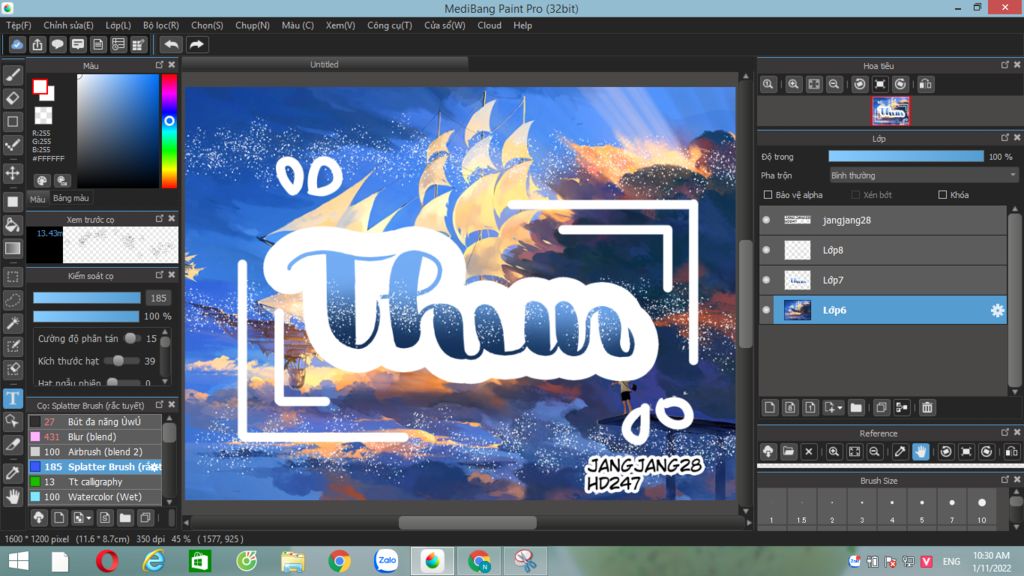Hide the Lớp8 layer
1024x576 pixels.
click(766, 250)
